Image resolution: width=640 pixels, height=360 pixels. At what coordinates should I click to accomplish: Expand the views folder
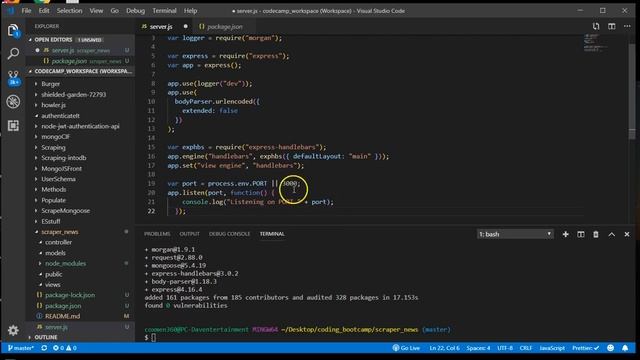[53, 285]
